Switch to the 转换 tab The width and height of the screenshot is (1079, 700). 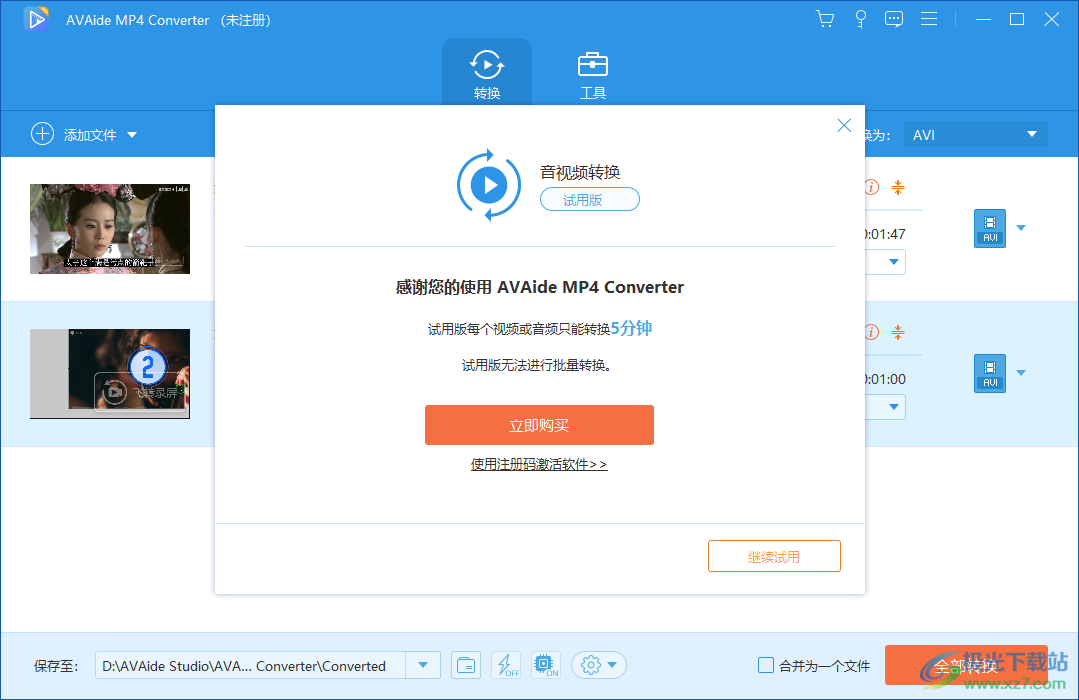tap(487, 73)
